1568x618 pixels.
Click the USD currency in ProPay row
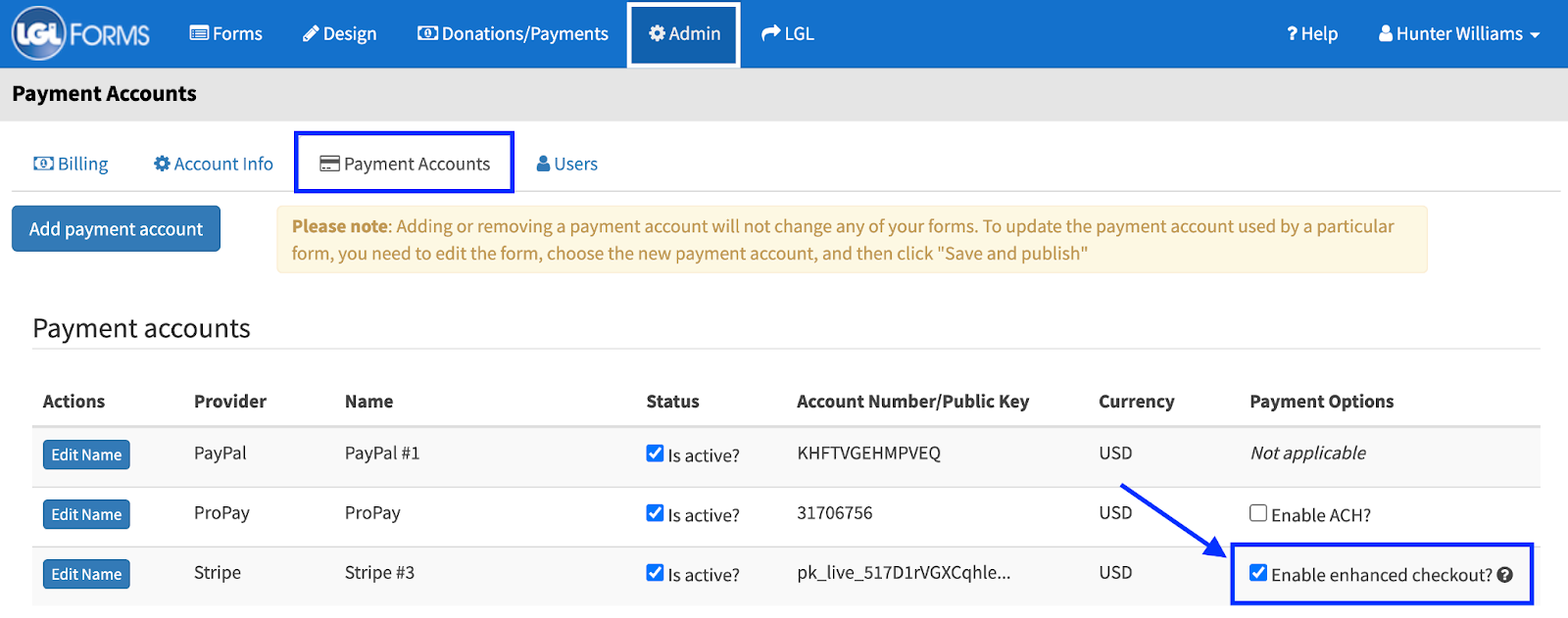point(1115,513)
